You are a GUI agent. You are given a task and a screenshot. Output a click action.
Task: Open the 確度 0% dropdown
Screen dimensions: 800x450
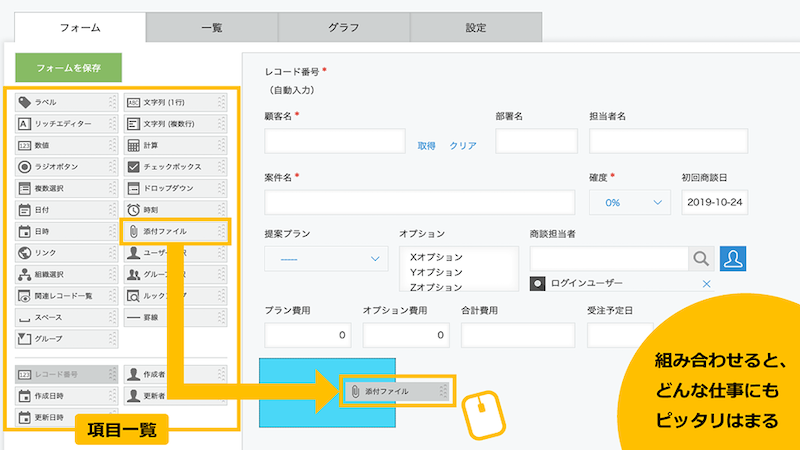click(629, 203)
